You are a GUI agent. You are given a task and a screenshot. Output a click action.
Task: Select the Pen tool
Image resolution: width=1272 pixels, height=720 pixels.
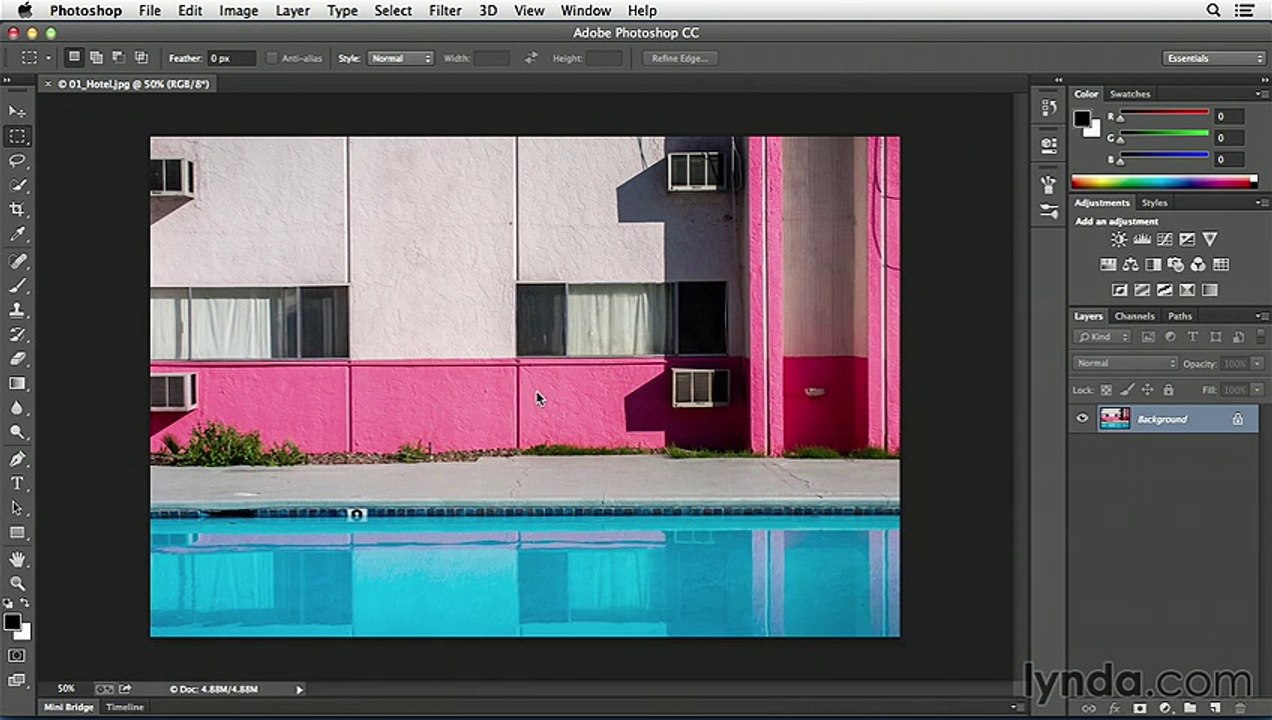click(x=17, y=459)
